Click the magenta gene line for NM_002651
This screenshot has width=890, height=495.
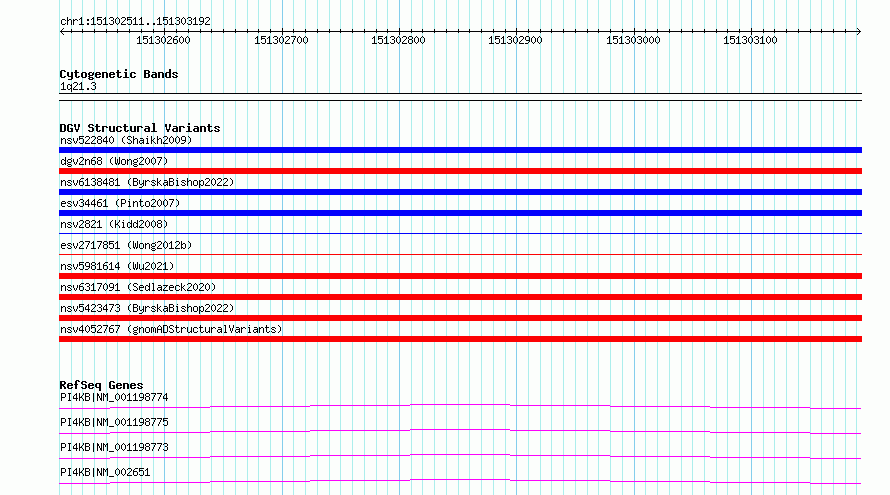[460, 481]
